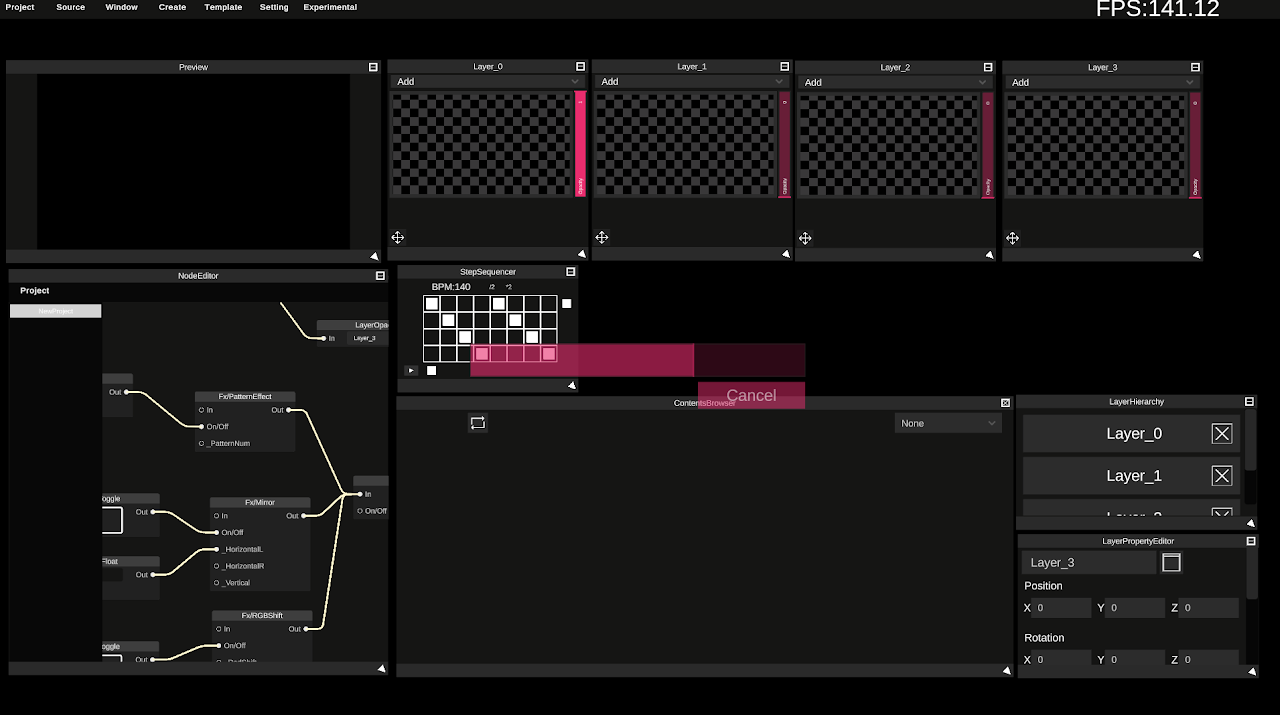This screenshot has width=1280, height=715.
Task: Click the refresh icon in ContentsBrowser
Action: pyautogui.click(x=478, y=422)
